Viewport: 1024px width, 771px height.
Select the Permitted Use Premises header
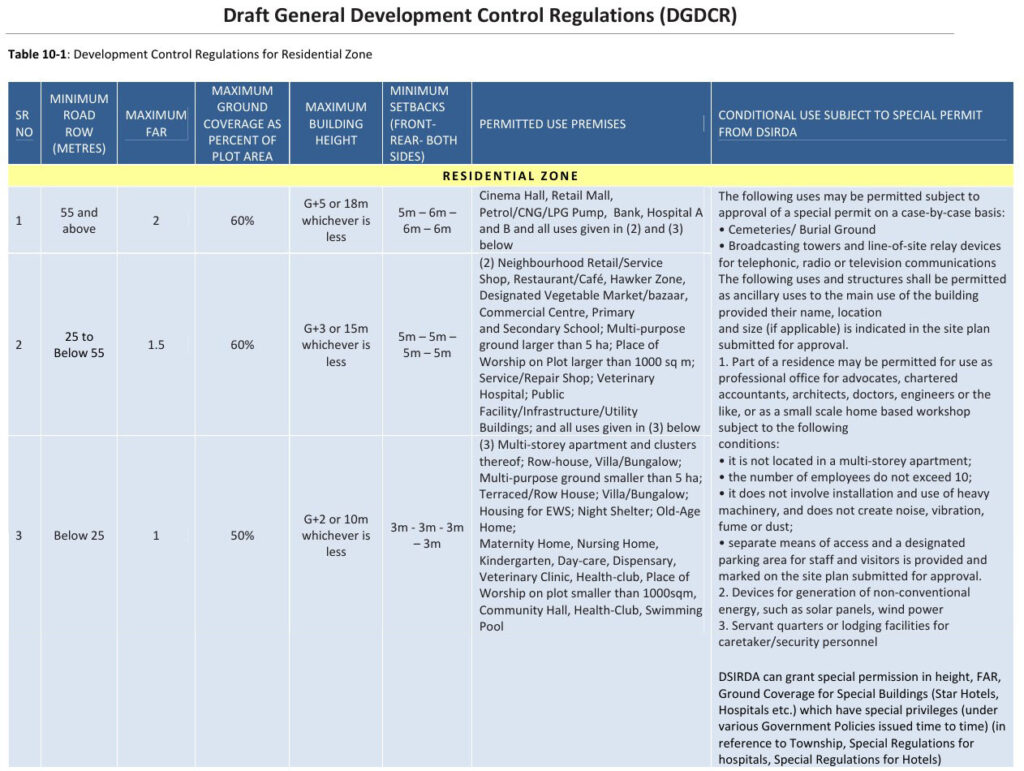[x=552, y=124]
